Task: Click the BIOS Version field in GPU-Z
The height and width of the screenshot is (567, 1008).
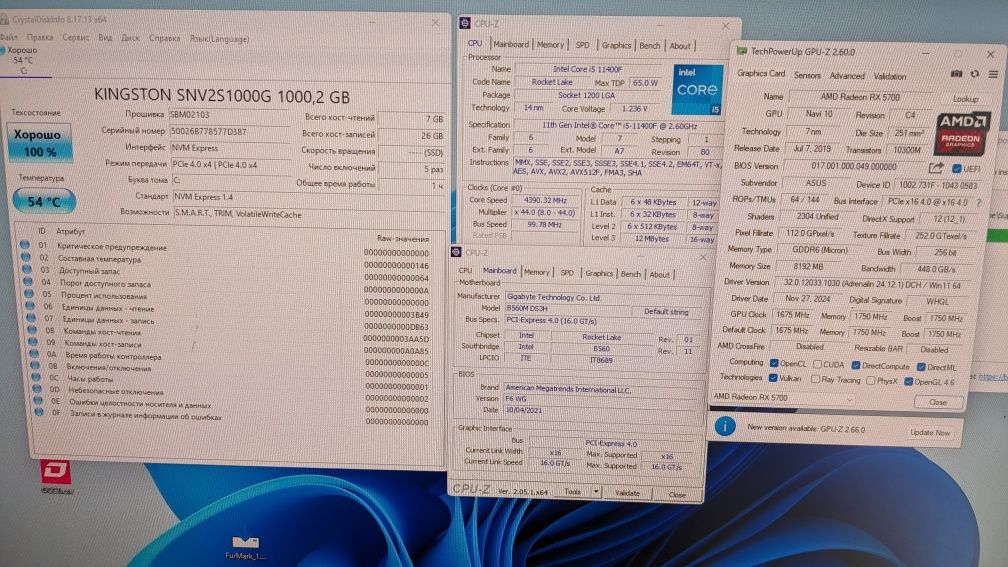Action: pos(860,166)
